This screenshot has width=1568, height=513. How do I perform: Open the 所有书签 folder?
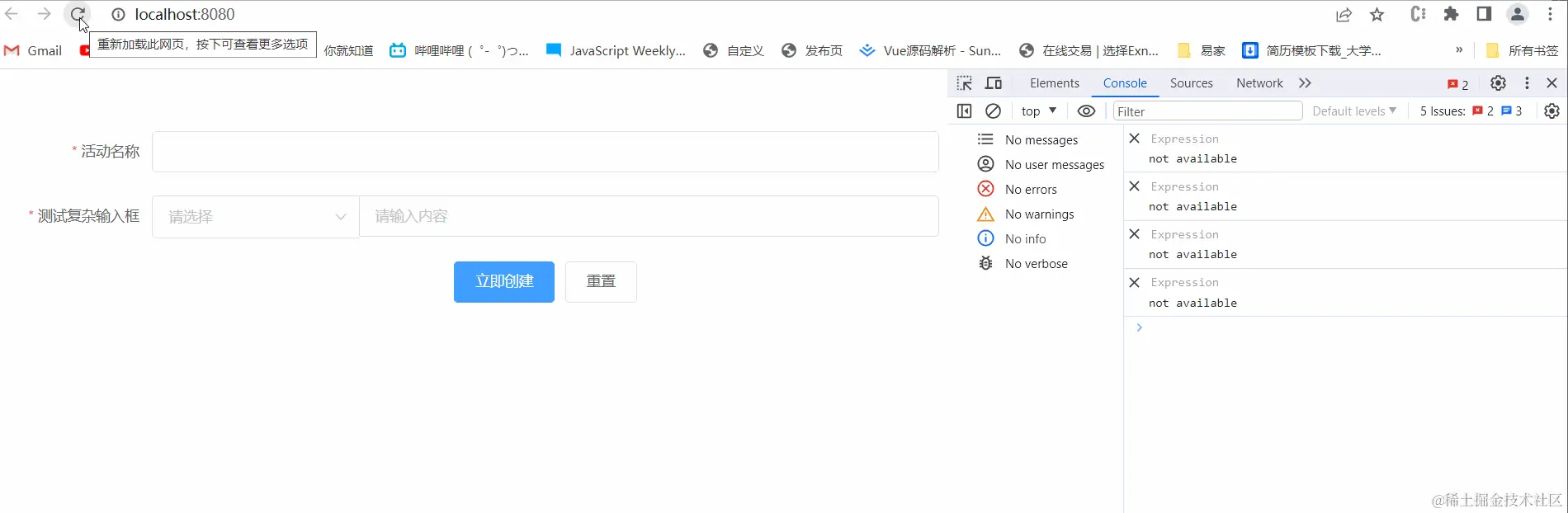pos(1523,50)
